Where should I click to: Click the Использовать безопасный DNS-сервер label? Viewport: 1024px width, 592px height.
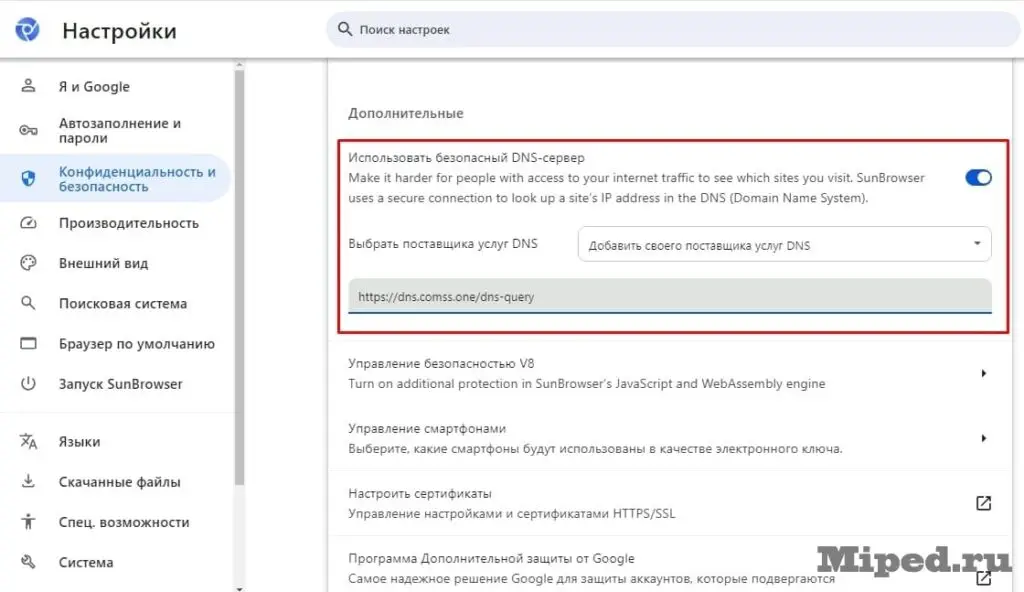(x=466, y=157)
